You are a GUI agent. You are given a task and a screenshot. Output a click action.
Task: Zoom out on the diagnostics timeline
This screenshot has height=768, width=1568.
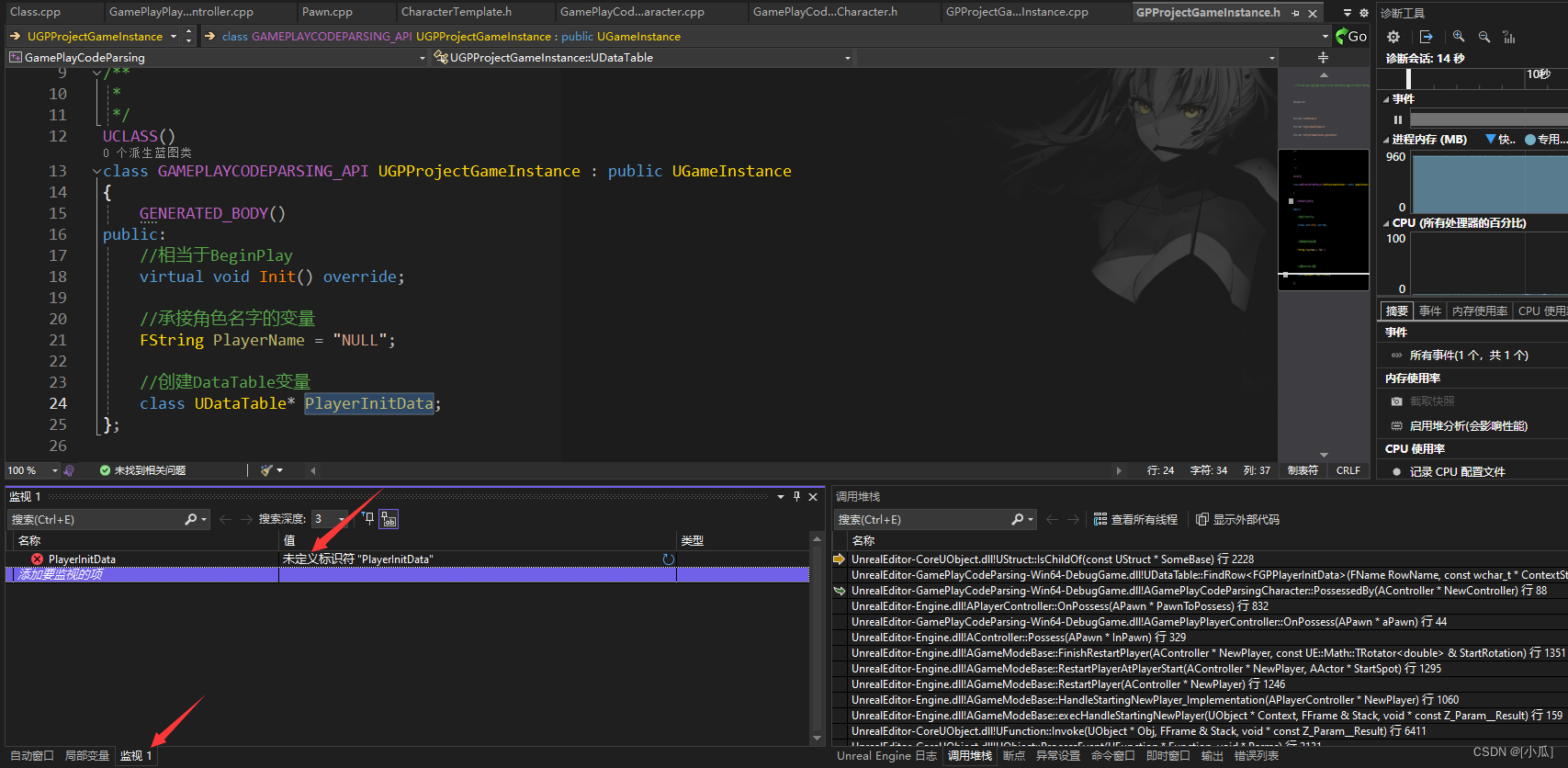click(1484, 37)
